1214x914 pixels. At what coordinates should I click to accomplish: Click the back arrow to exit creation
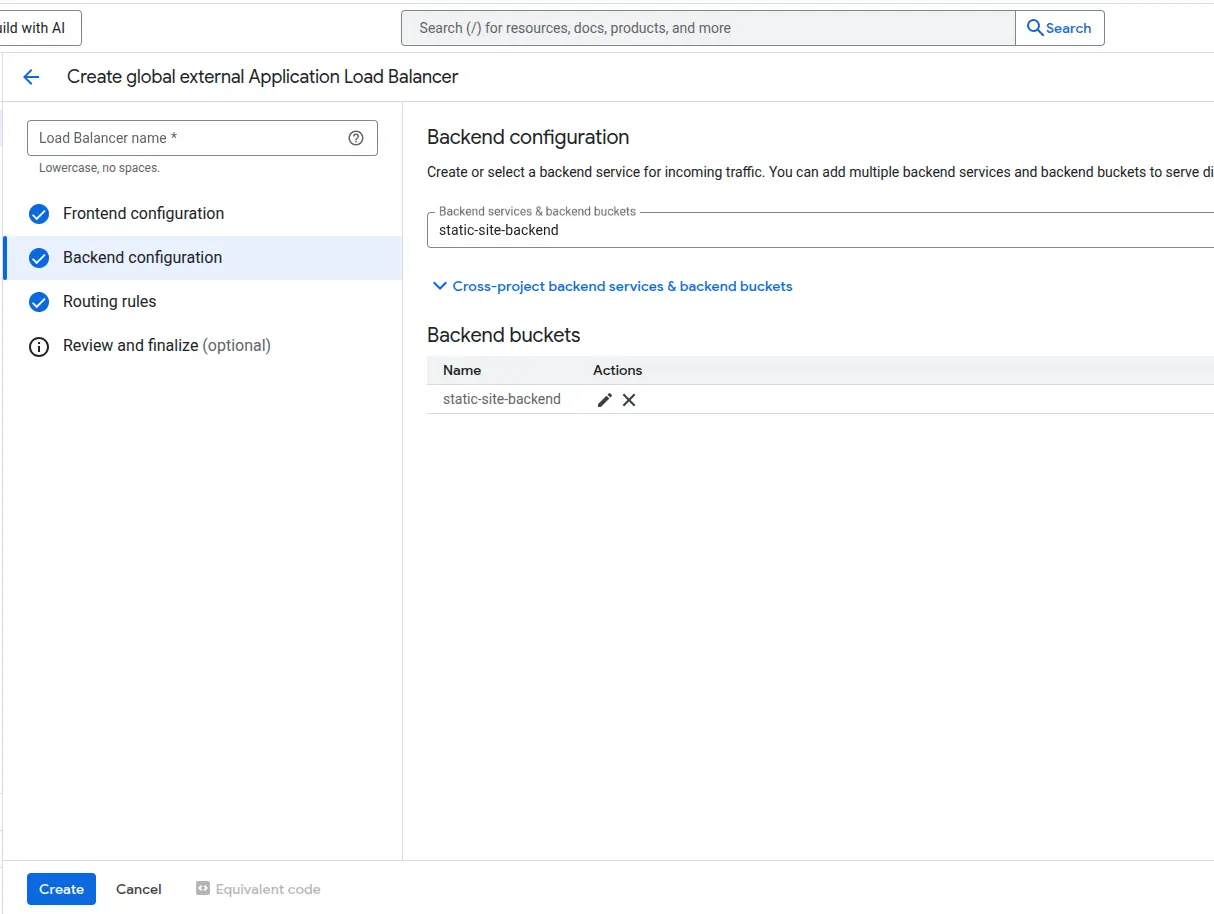click(31, 77)
